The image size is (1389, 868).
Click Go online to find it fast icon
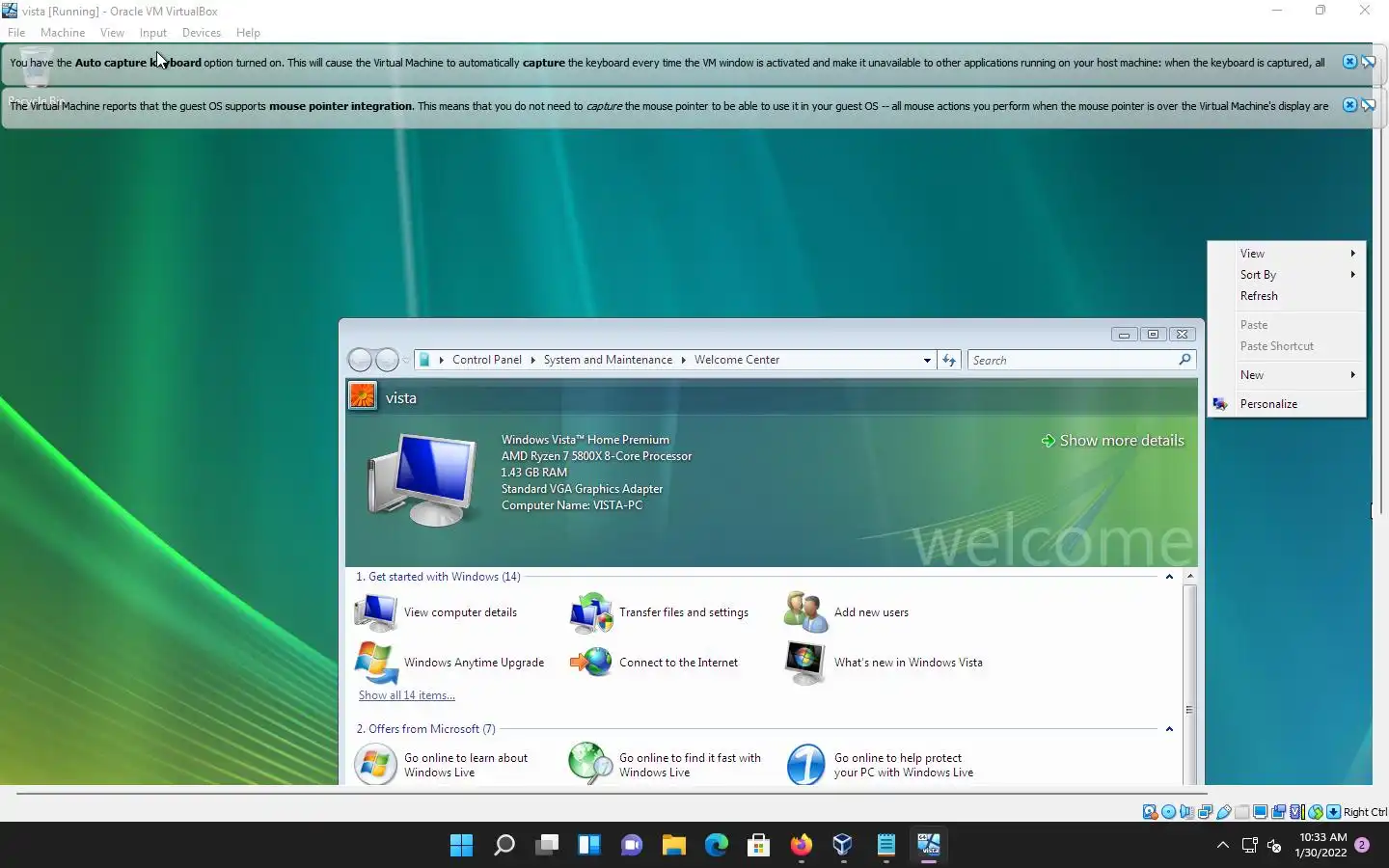pos(591,764)
